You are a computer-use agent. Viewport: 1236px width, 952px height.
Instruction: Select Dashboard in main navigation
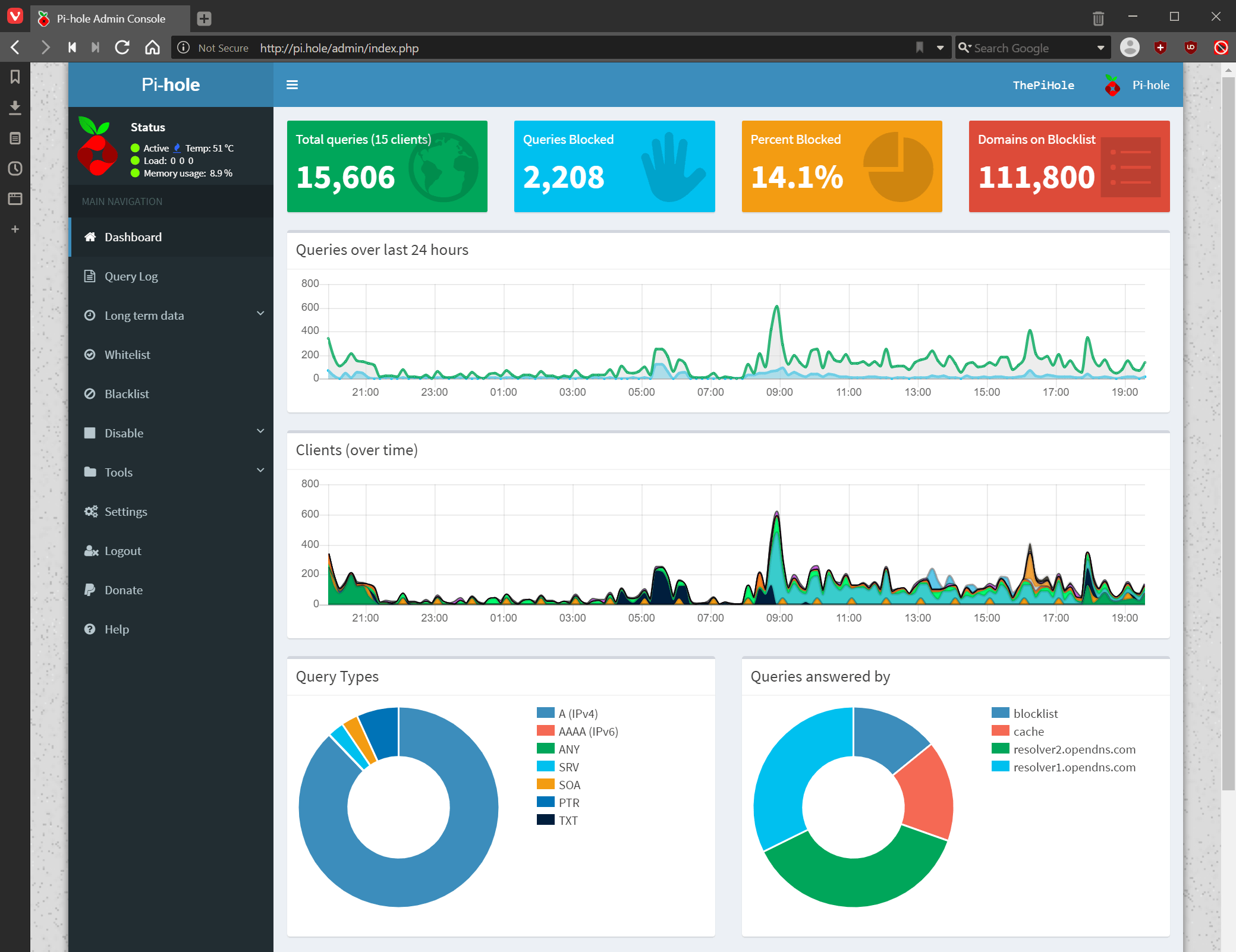point(133,237)
